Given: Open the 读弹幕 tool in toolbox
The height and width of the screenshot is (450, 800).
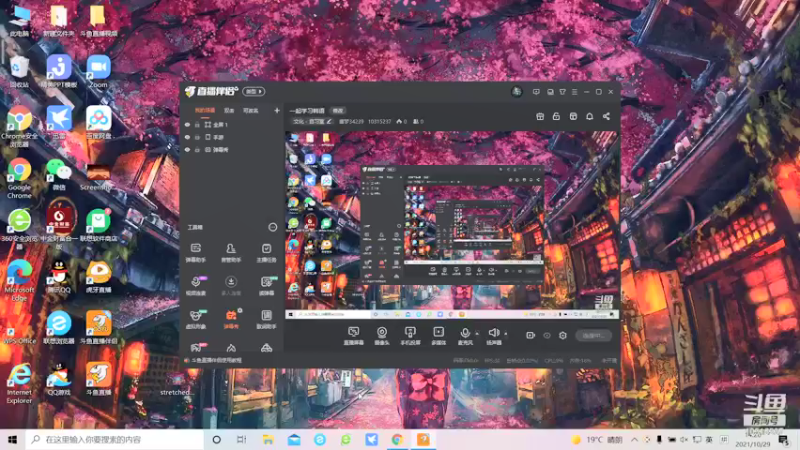Looking at the screenshot, I should click(266, 286).
